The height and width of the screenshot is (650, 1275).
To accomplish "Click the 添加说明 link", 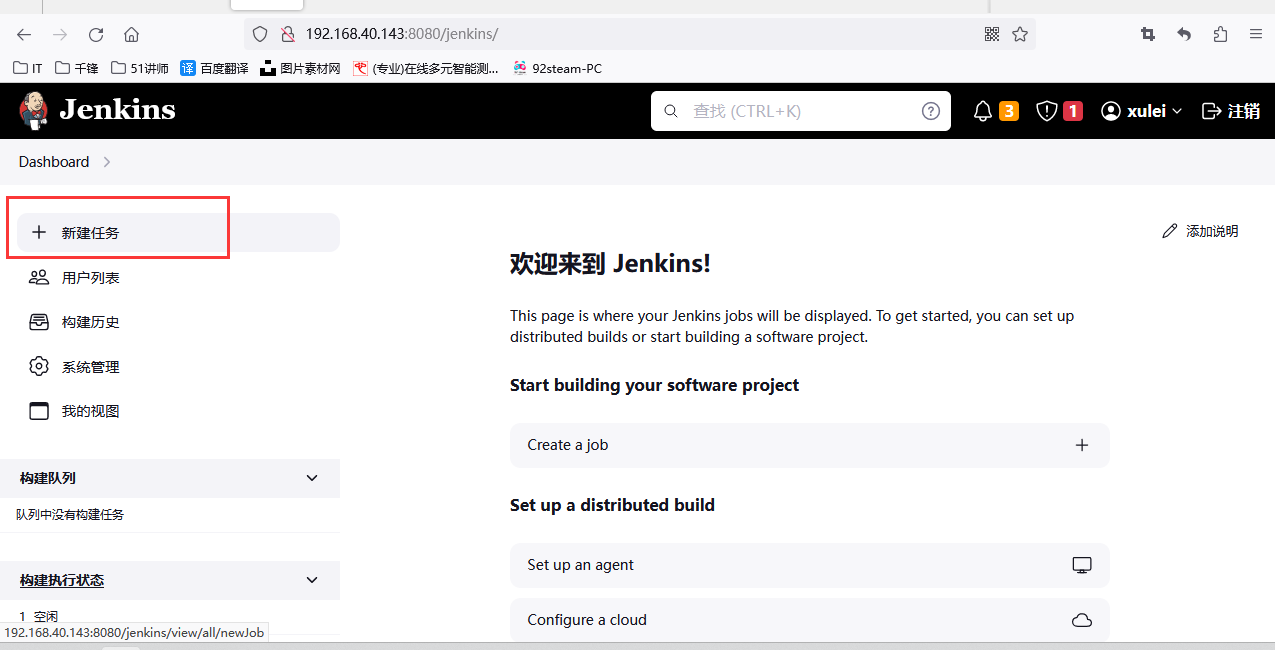I will pyautogui.click(x=1200, y=231).
